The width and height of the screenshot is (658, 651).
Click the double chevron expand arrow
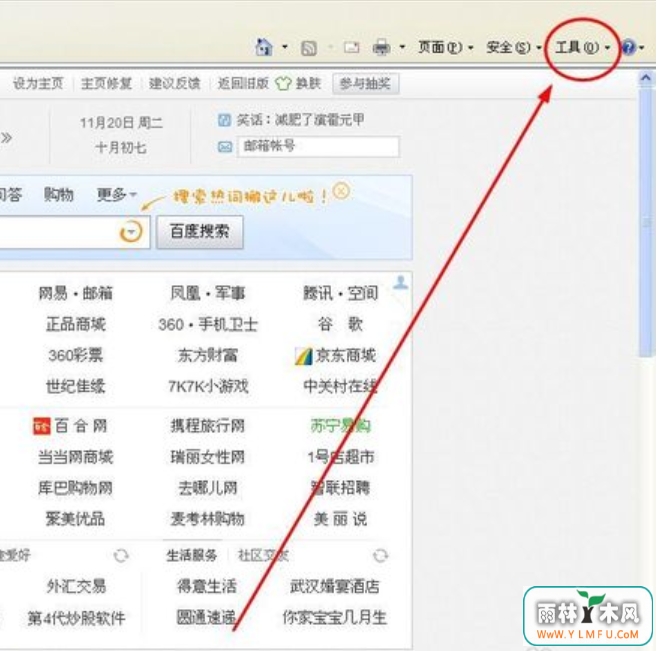6,138
